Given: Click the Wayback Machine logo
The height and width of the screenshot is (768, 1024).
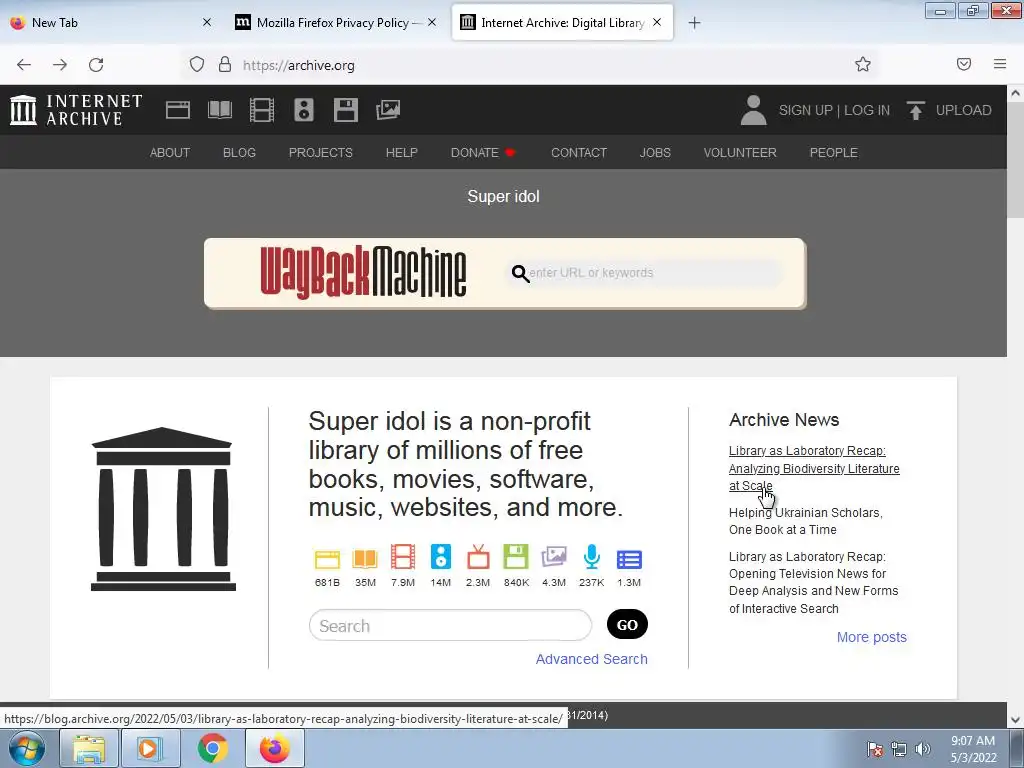Looking at the screenshot, I should (x=363, y=272).
